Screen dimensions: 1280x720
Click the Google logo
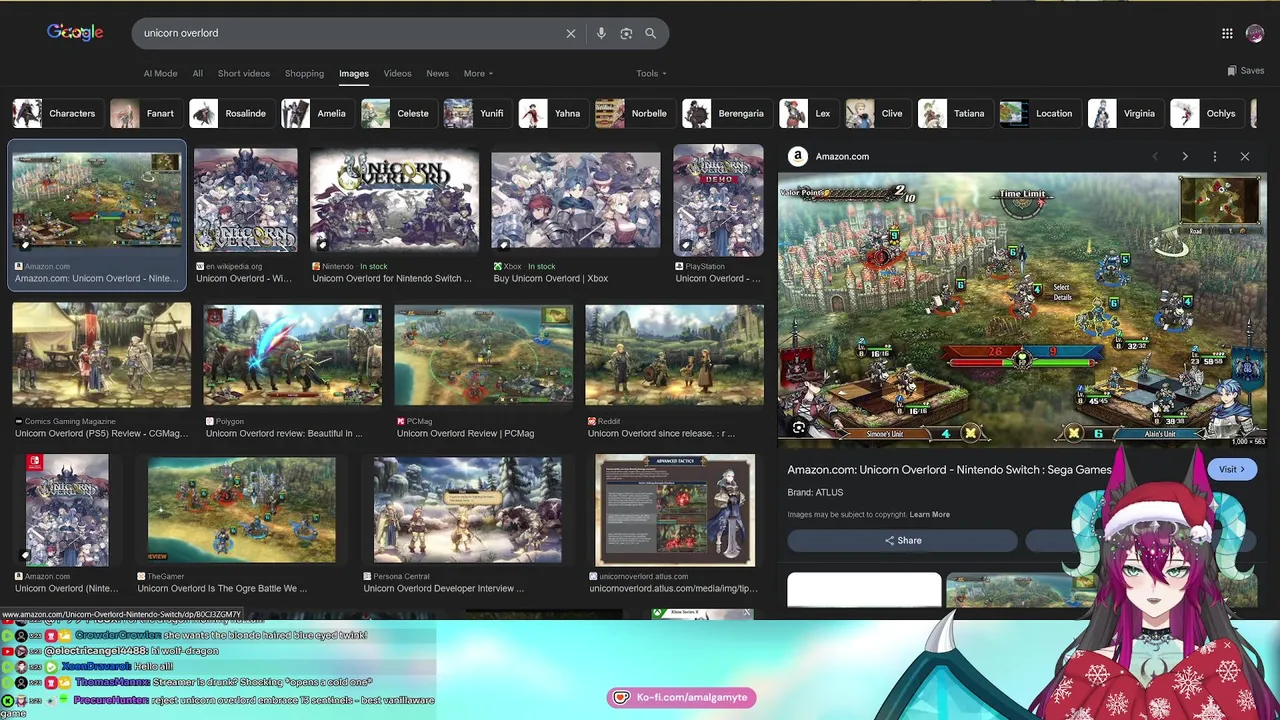tap(75, 33)
